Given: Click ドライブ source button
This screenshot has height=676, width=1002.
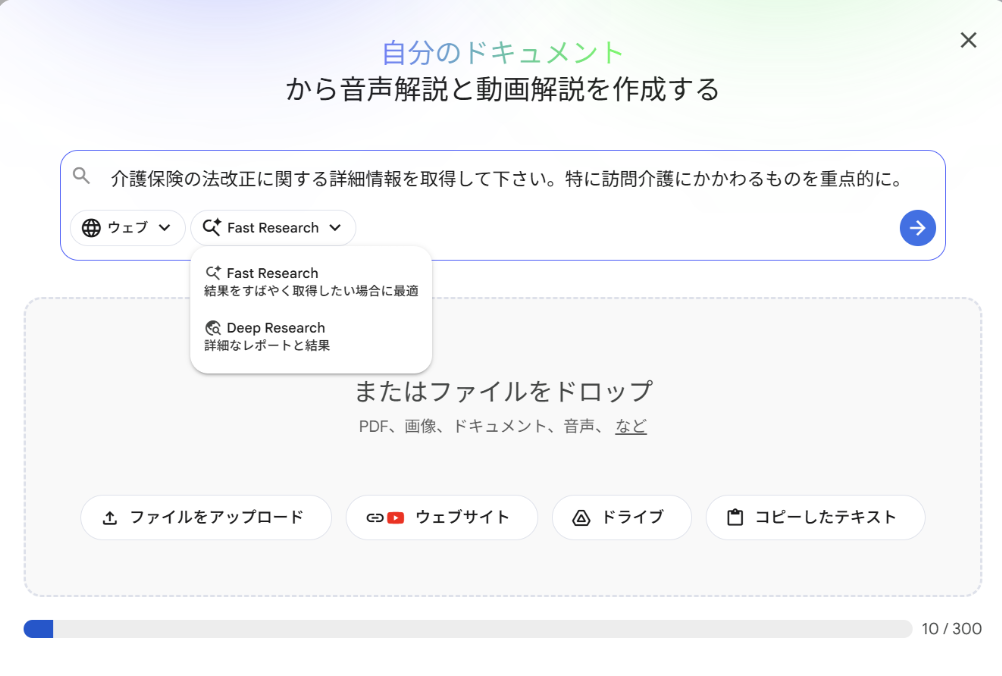Looking at the screenshot, I should coord(622,518).
